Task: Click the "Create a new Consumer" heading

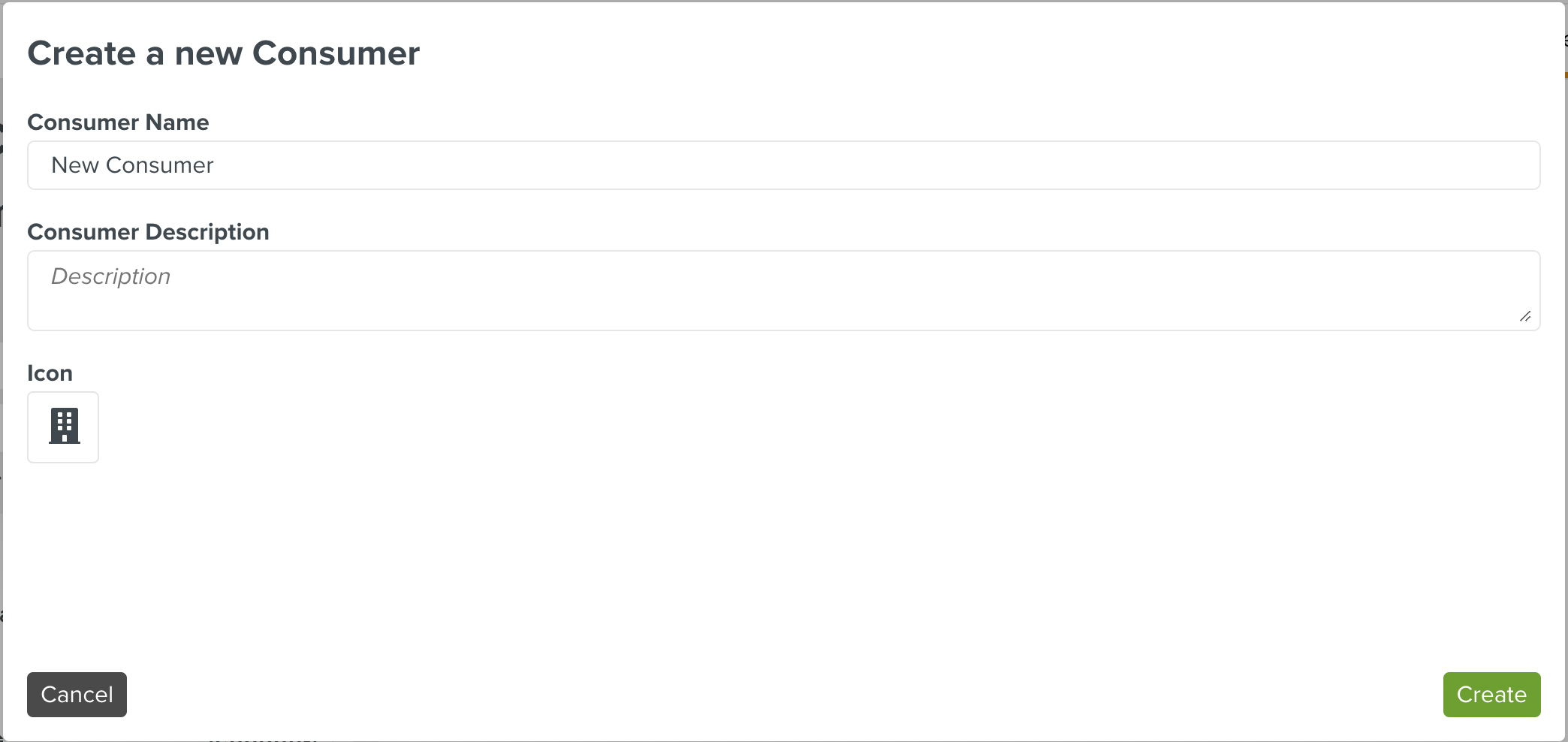Action: (x=223, y=53)
